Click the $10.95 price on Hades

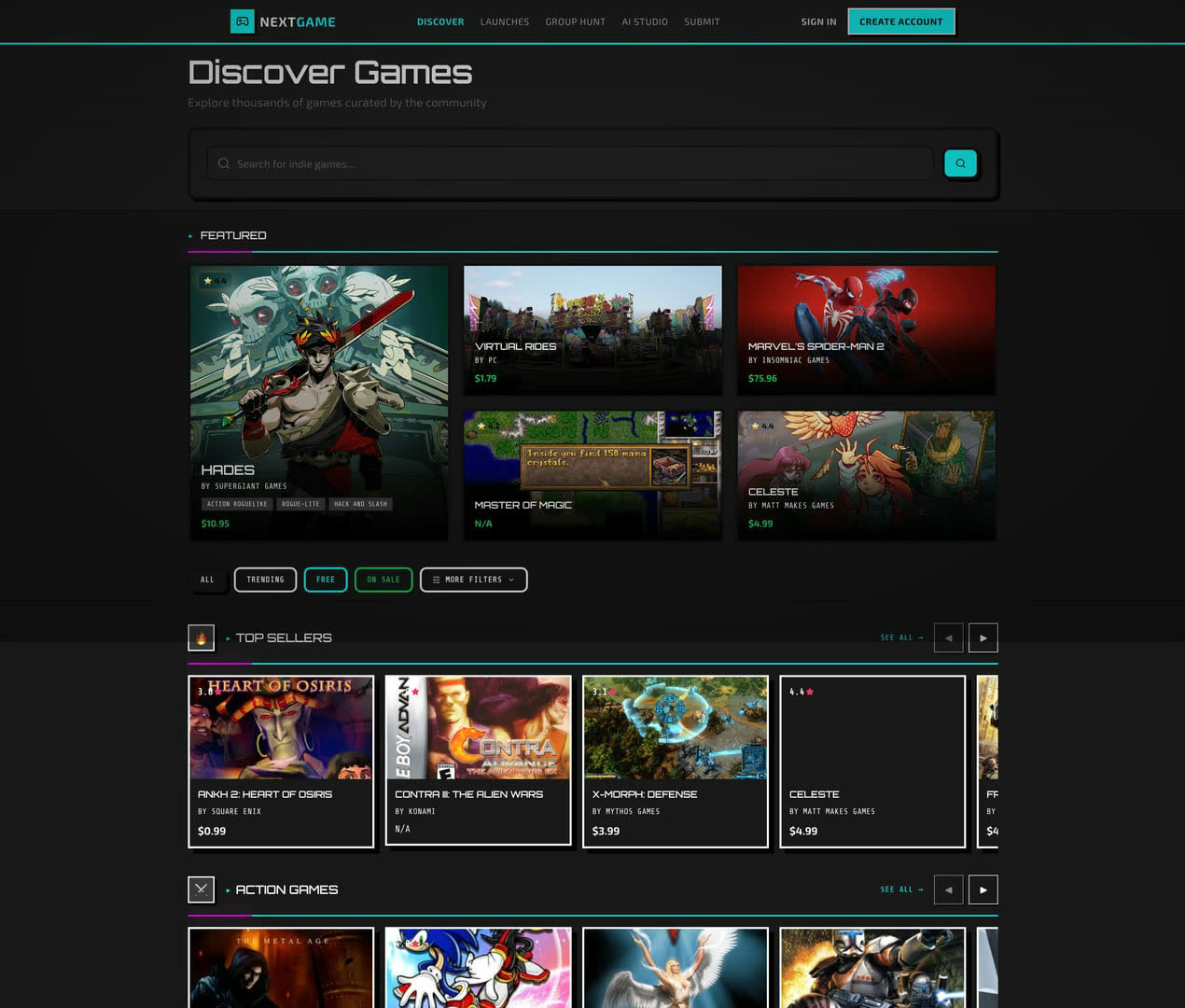216,524
